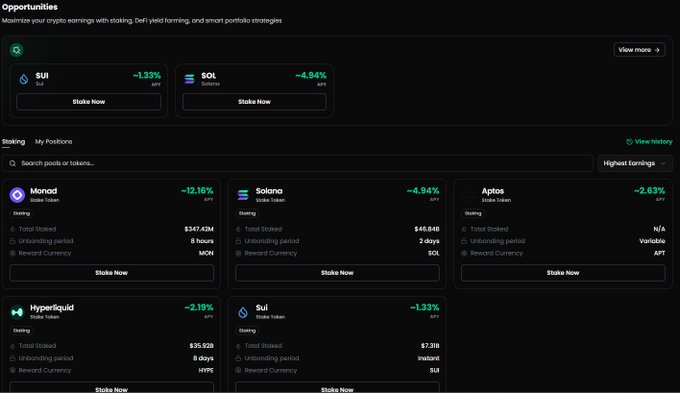Click the APT reward currency value

[659, 253]
